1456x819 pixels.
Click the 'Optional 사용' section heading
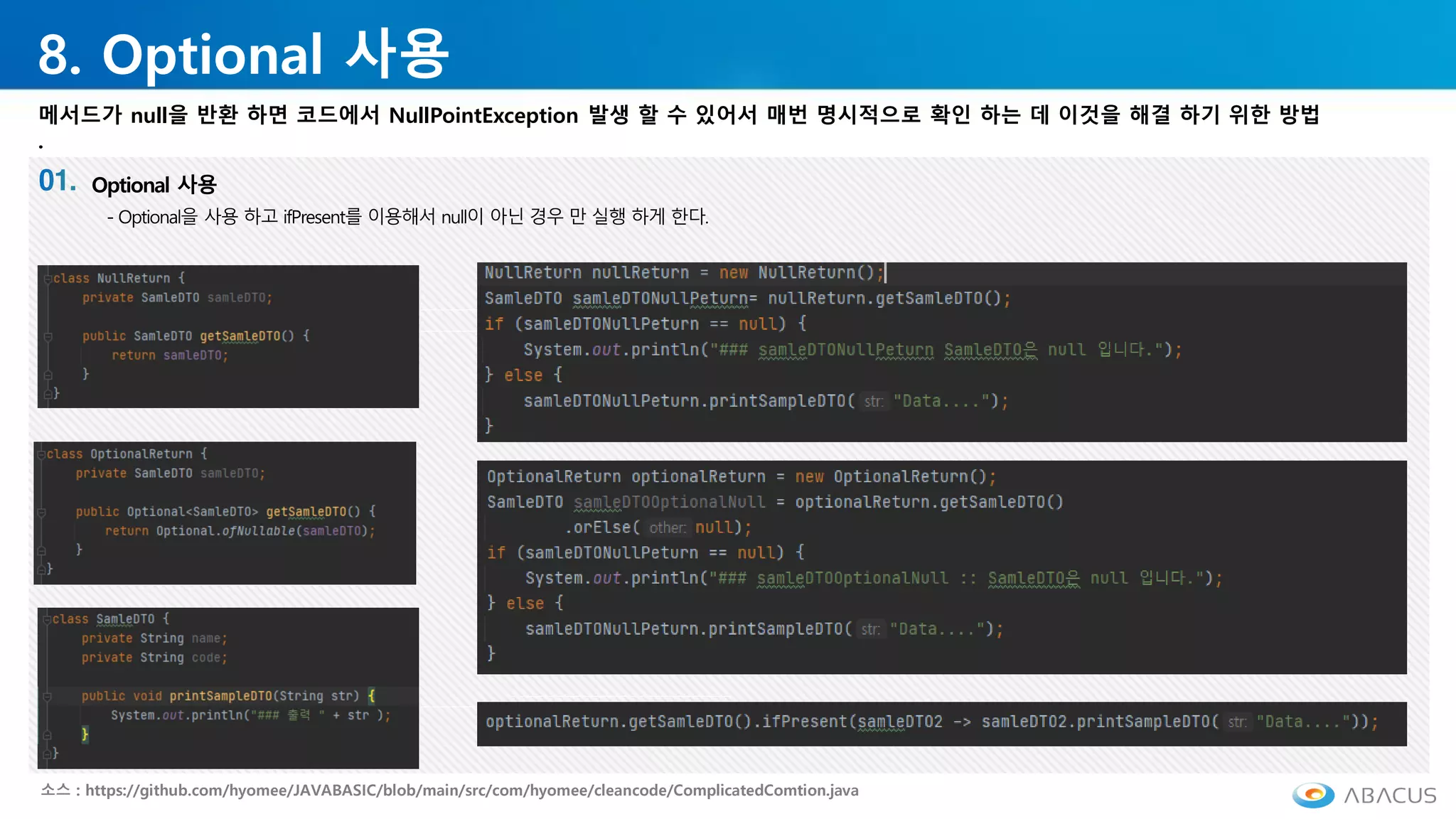154,185
